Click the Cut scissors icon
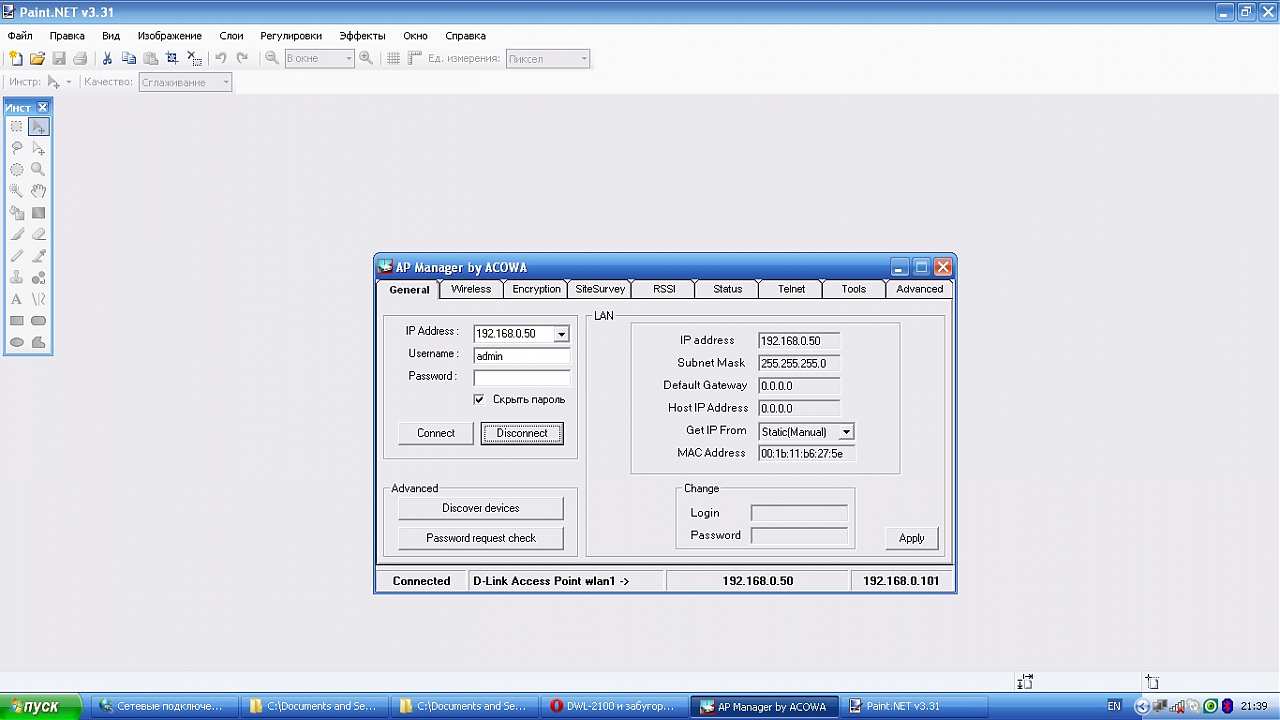This screenshot has width=1280, height=720. pos(107,59)
